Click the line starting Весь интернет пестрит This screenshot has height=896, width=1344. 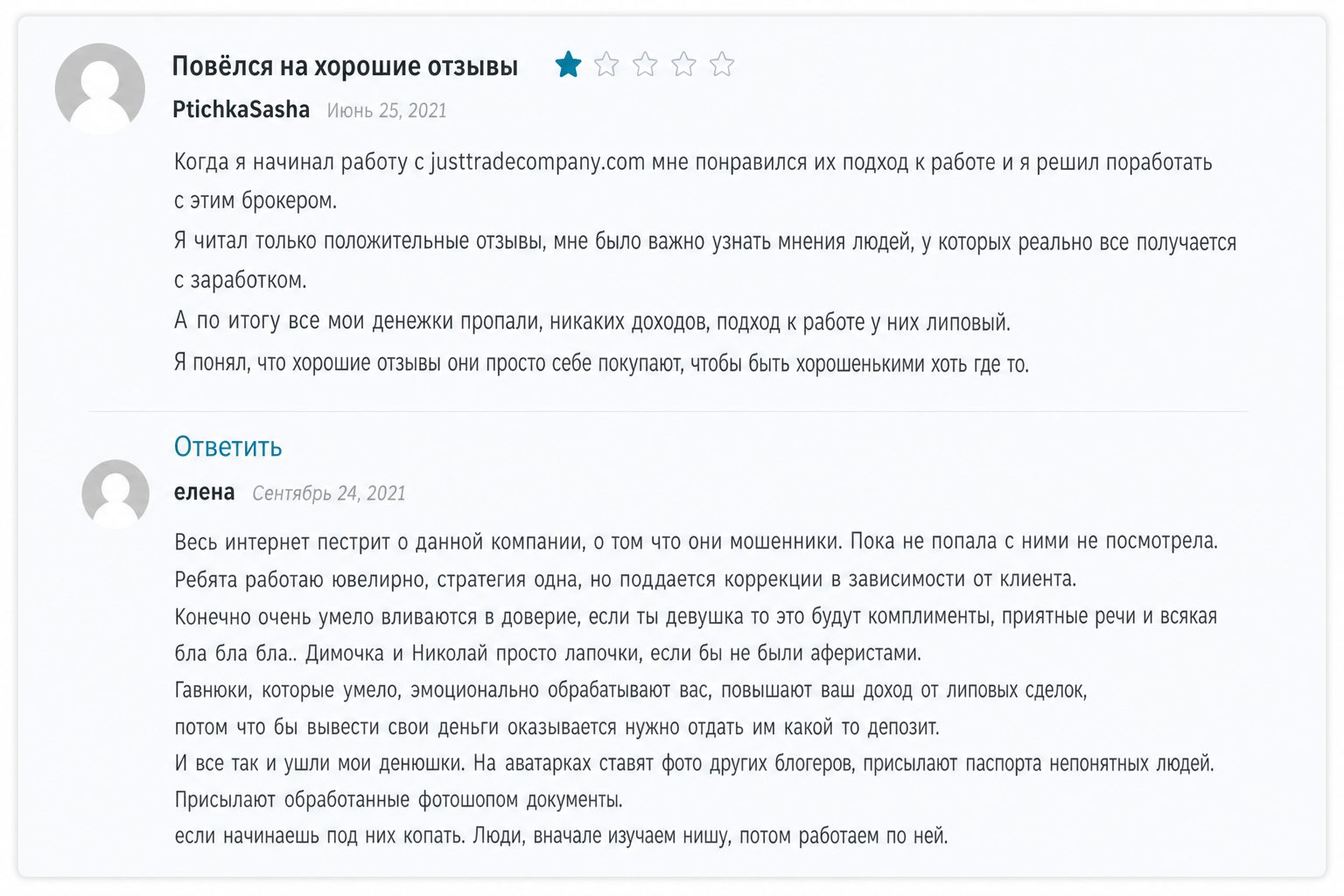click(x=696, y=542)
